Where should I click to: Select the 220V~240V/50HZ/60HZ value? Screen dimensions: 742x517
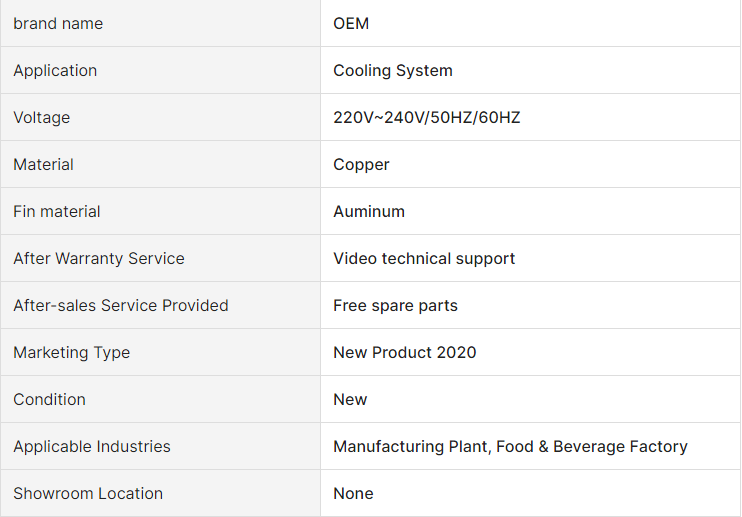click(x=427, y=117)
